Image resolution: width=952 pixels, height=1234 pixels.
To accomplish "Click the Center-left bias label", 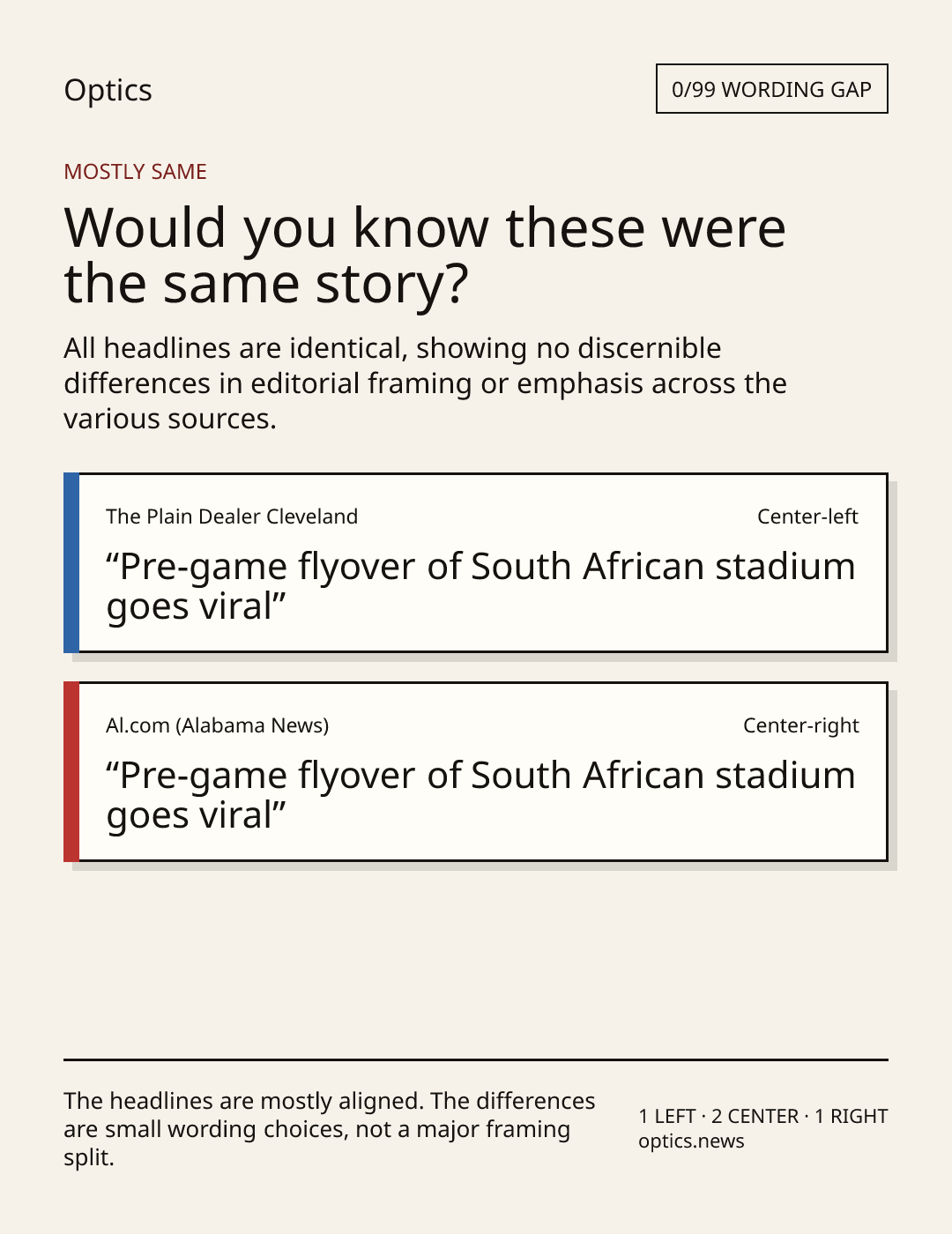I will [x=807, y=517].
